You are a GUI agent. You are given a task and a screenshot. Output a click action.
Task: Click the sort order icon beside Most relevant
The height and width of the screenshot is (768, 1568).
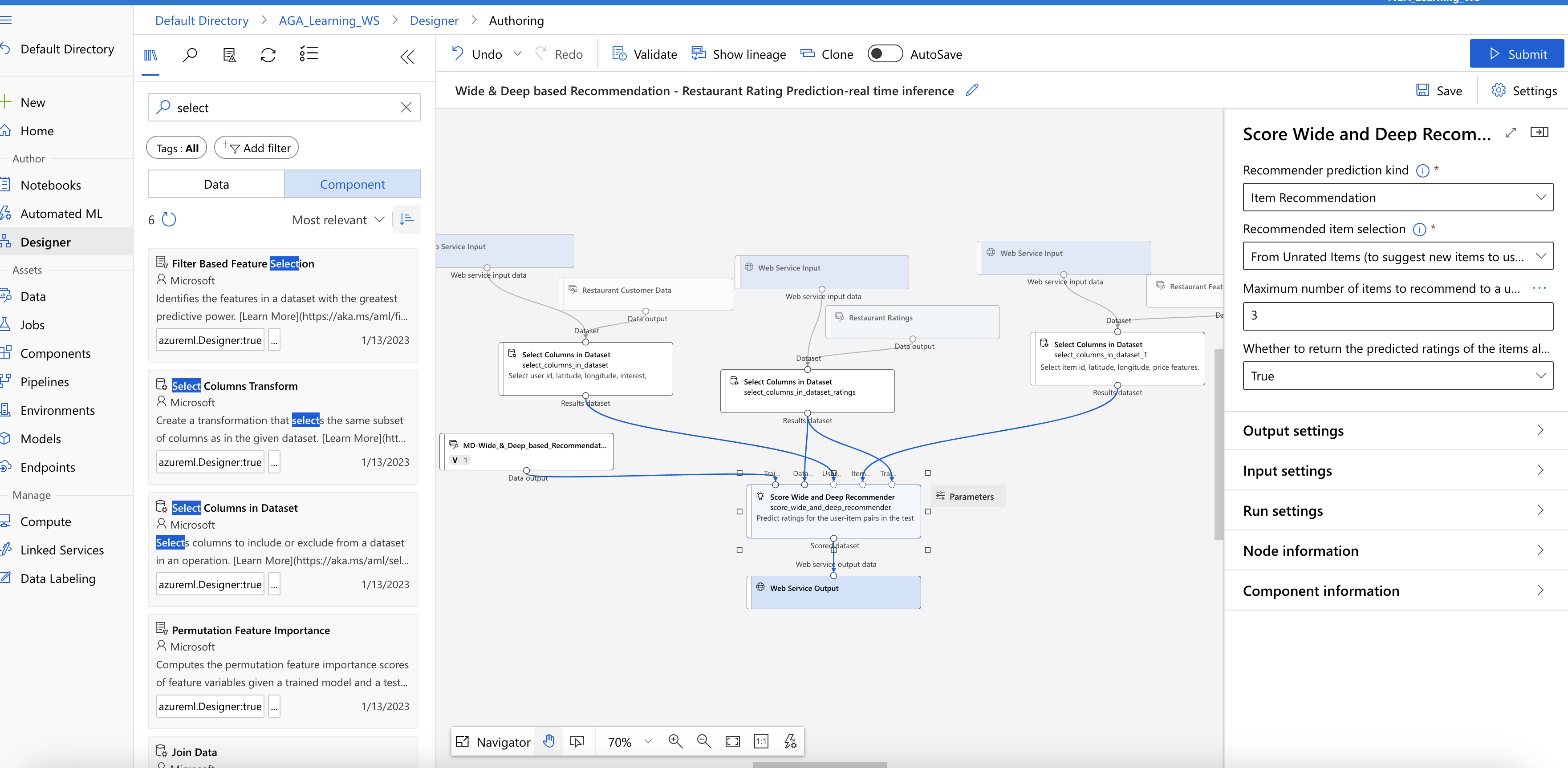tap(406, 219)
